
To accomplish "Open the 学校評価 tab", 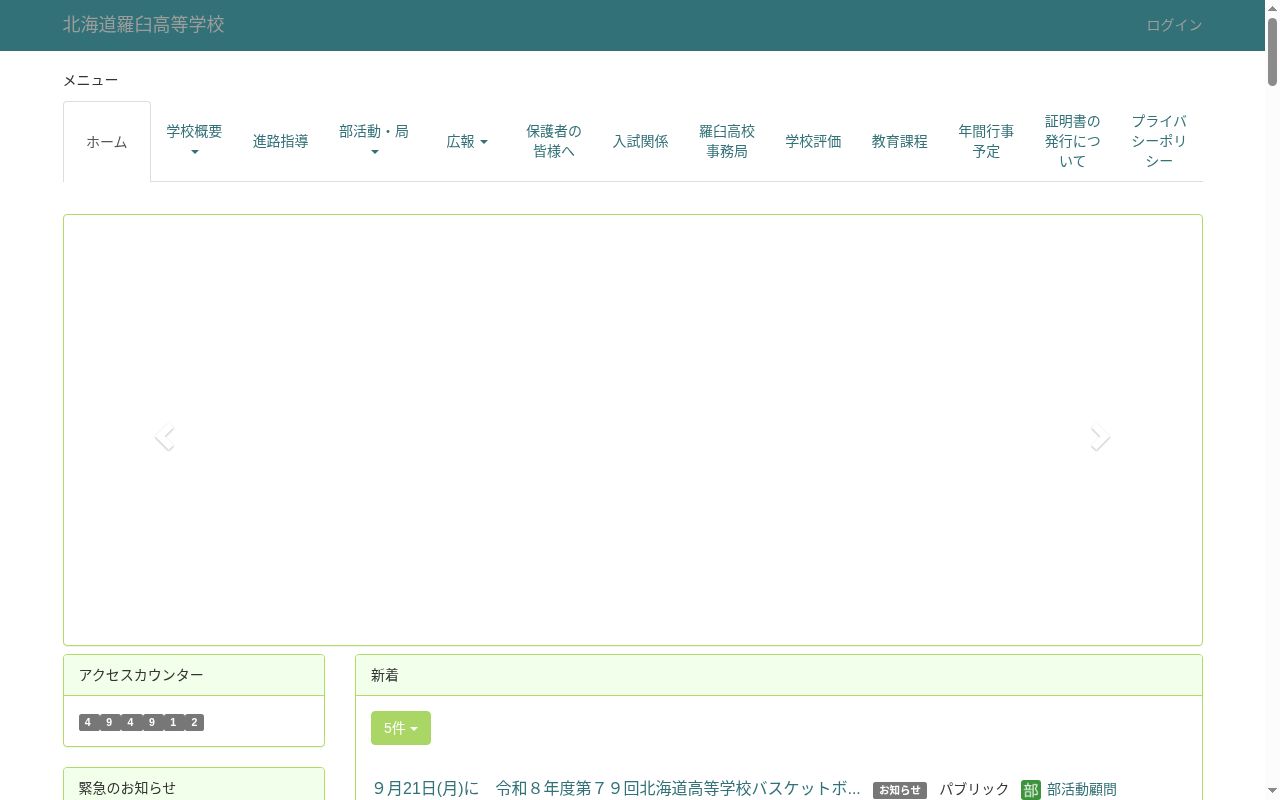I will coord(813,141).
